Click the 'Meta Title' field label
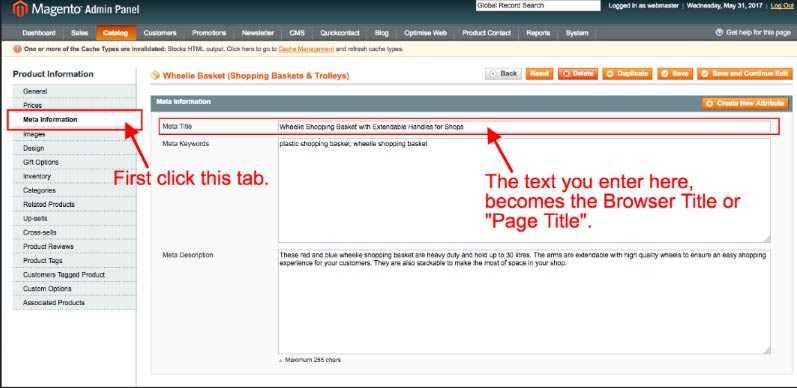797x388 pixels. coord(177,127)
